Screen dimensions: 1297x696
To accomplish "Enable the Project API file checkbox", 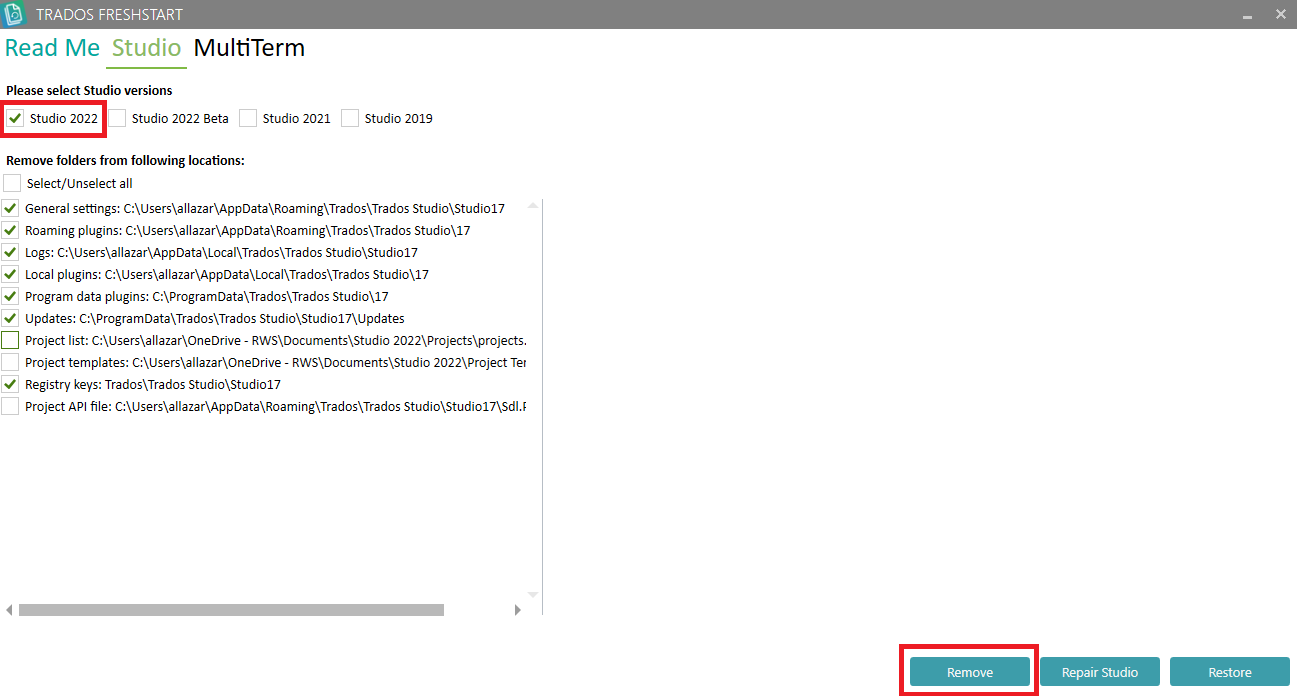I will point(10,406).
